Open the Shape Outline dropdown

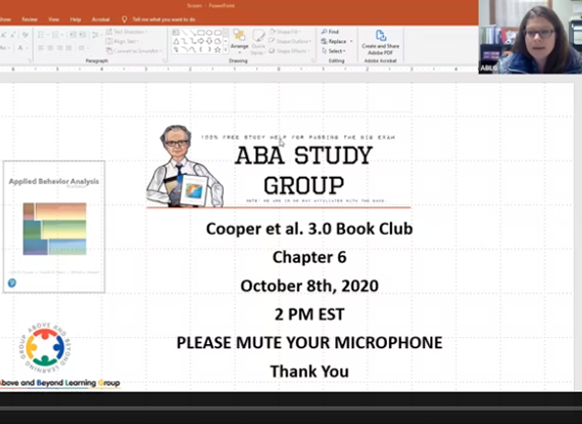tap(290, 41)
